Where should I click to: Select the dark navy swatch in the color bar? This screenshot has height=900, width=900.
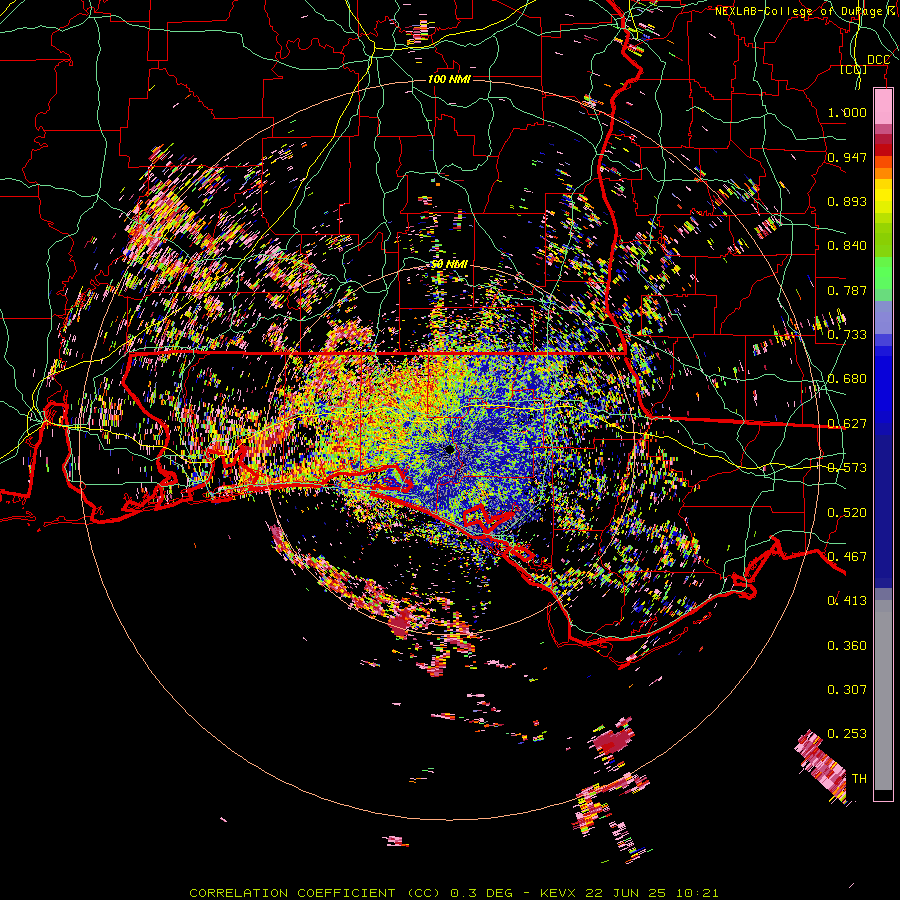click(883, 505)
